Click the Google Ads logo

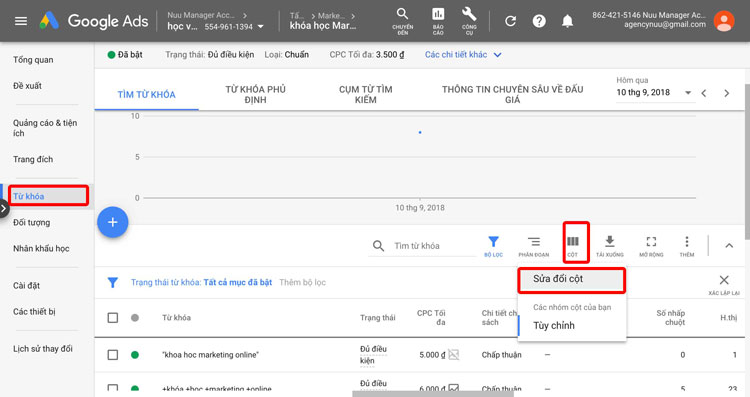(x=94, y=21)
